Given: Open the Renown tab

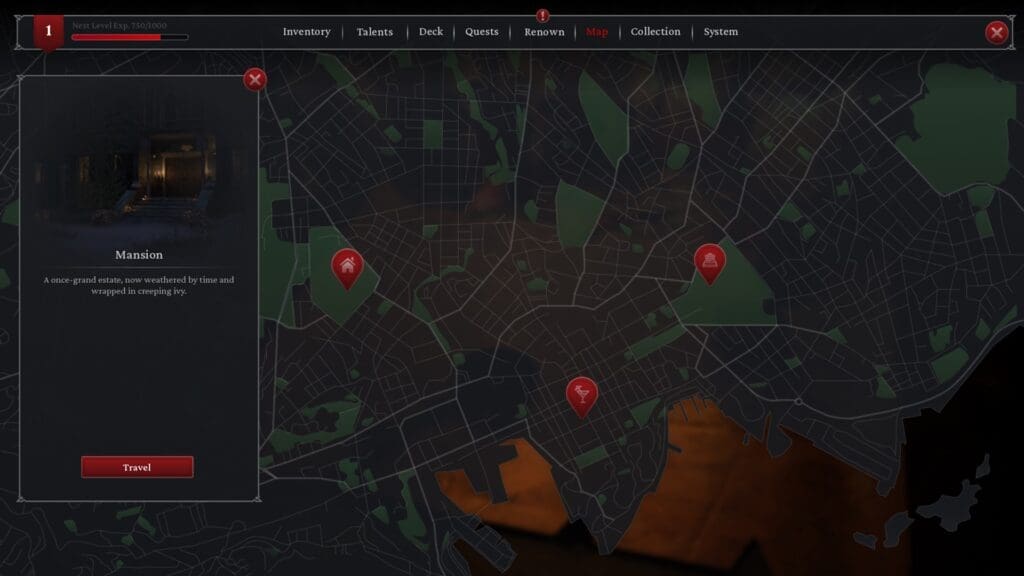Looking at the screenshot, I should (544, 32).
